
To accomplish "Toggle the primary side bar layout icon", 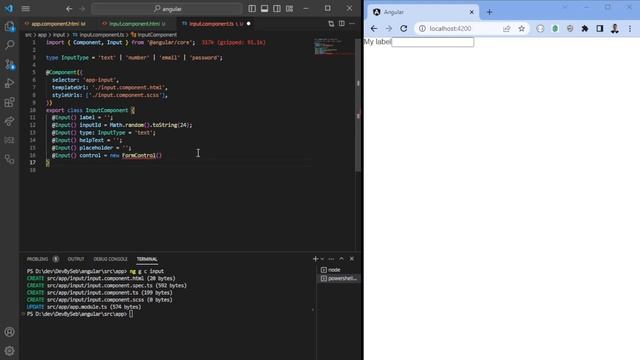I will tap(252, 9).
